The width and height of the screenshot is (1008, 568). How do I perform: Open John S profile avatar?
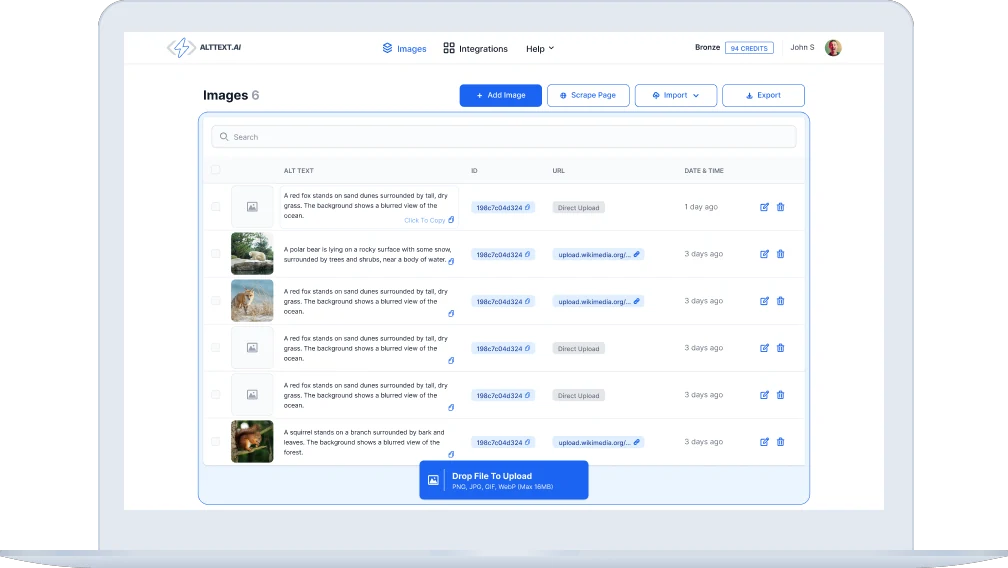[x=833, y=48]
